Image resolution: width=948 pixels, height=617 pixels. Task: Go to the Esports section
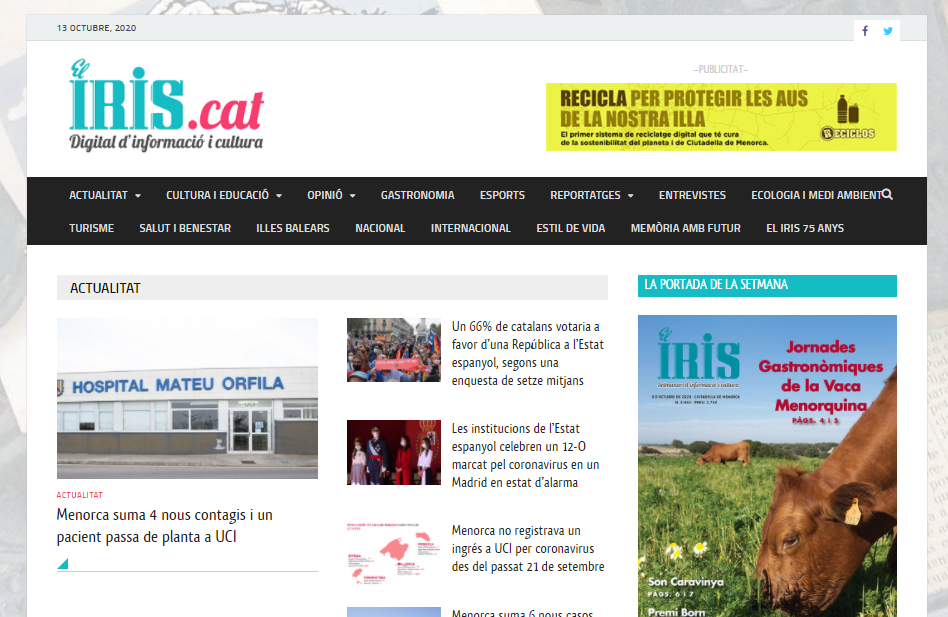point(502,195)
